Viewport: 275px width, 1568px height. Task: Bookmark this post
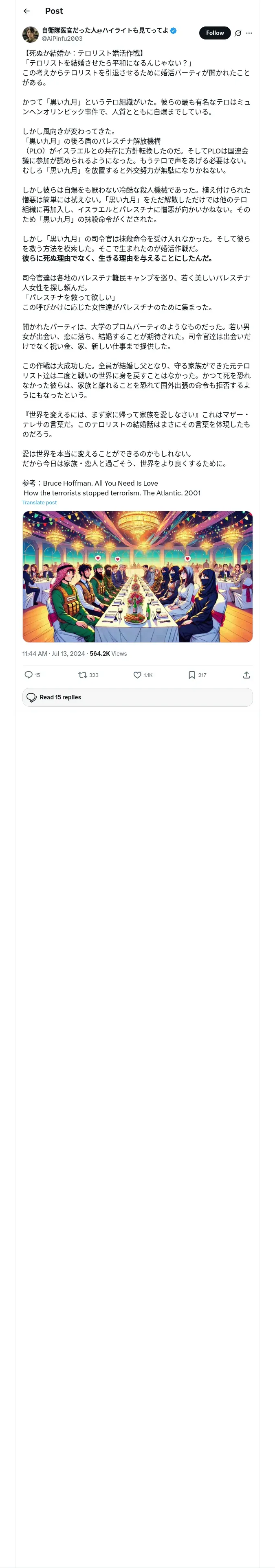(x=191, y=675)
